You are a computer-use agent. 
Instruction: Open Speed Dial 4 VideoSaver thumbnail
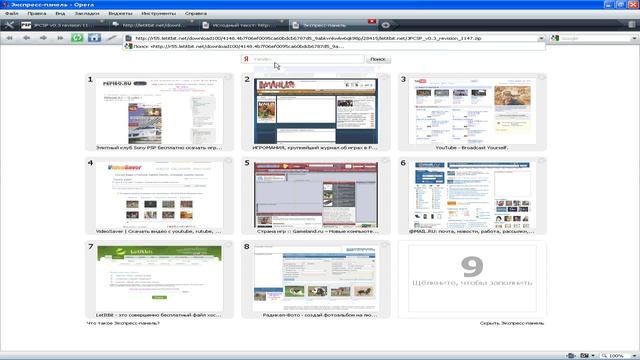pyautogui.click(x=159, y=195)
